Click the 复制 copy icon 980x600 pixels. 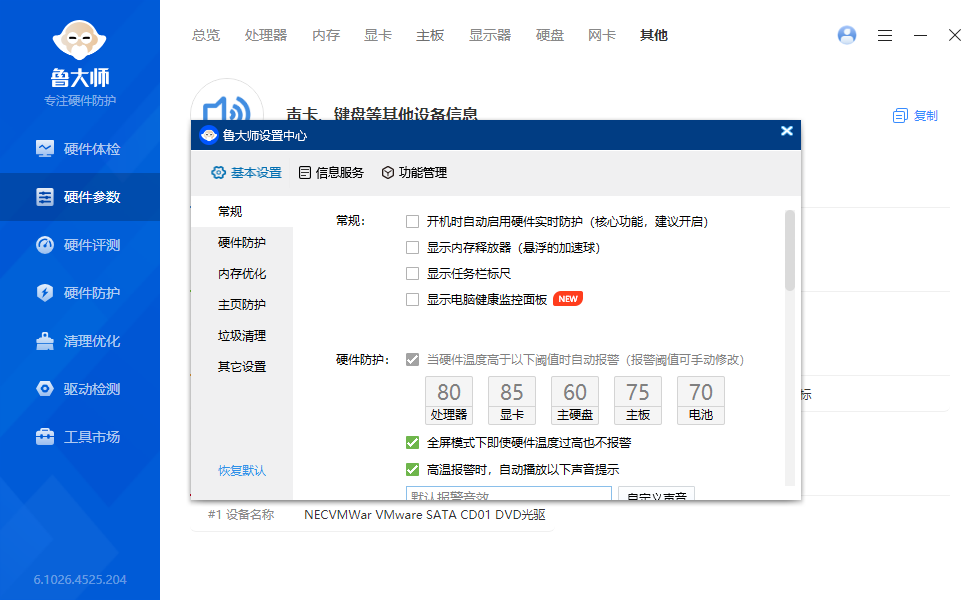(898, 116)
